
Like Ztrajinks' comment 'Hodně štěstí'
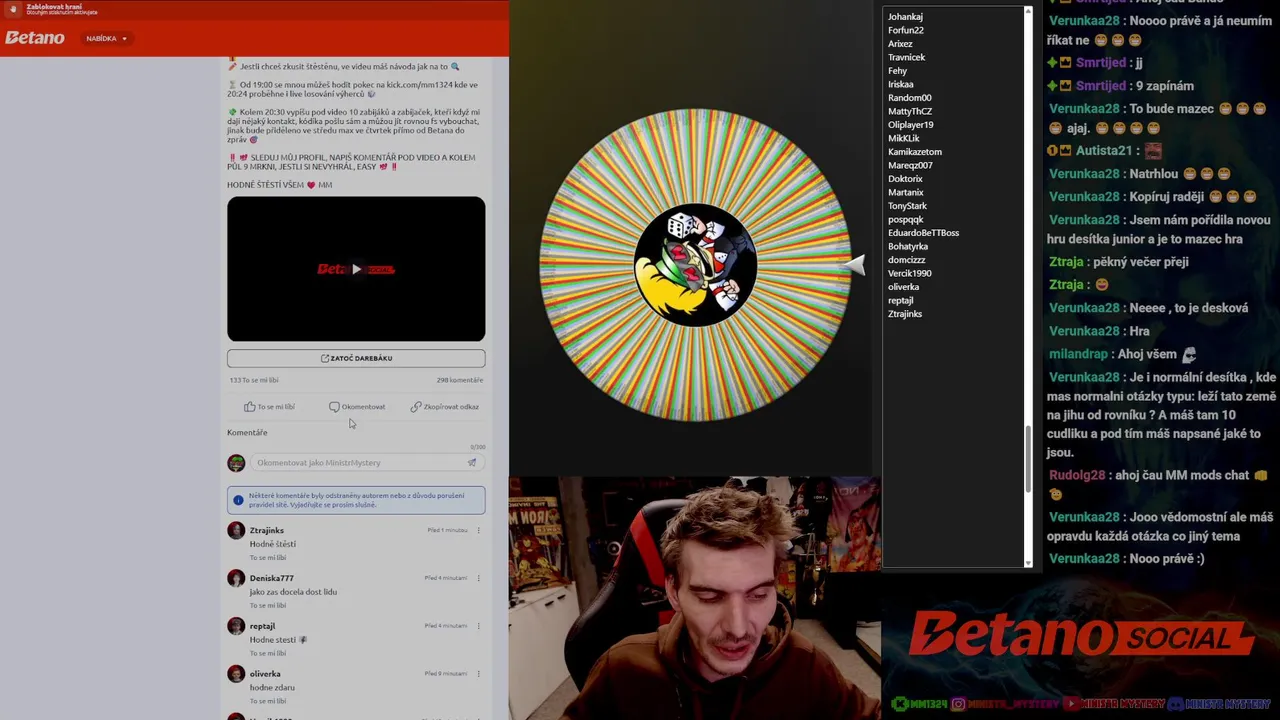268,557
